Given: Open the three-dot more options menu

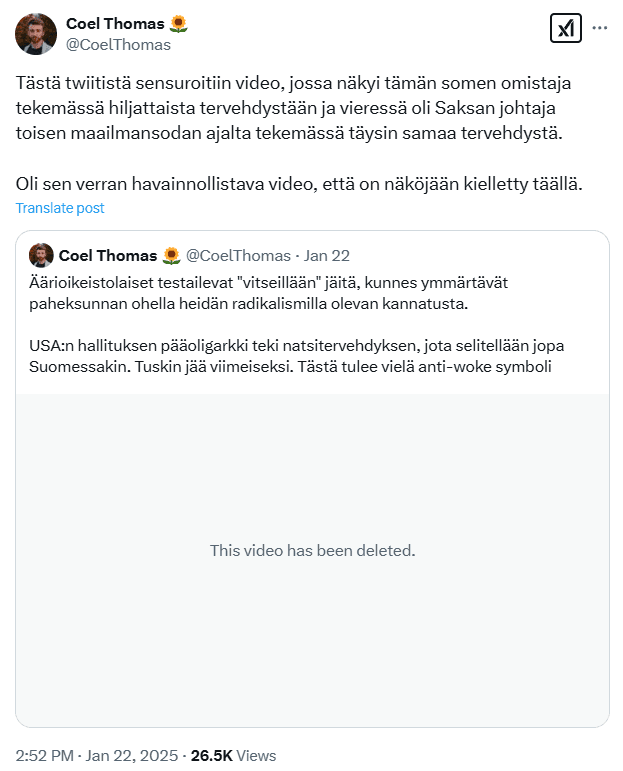Looking at the screenshot, I should click(x=599, y=28).
